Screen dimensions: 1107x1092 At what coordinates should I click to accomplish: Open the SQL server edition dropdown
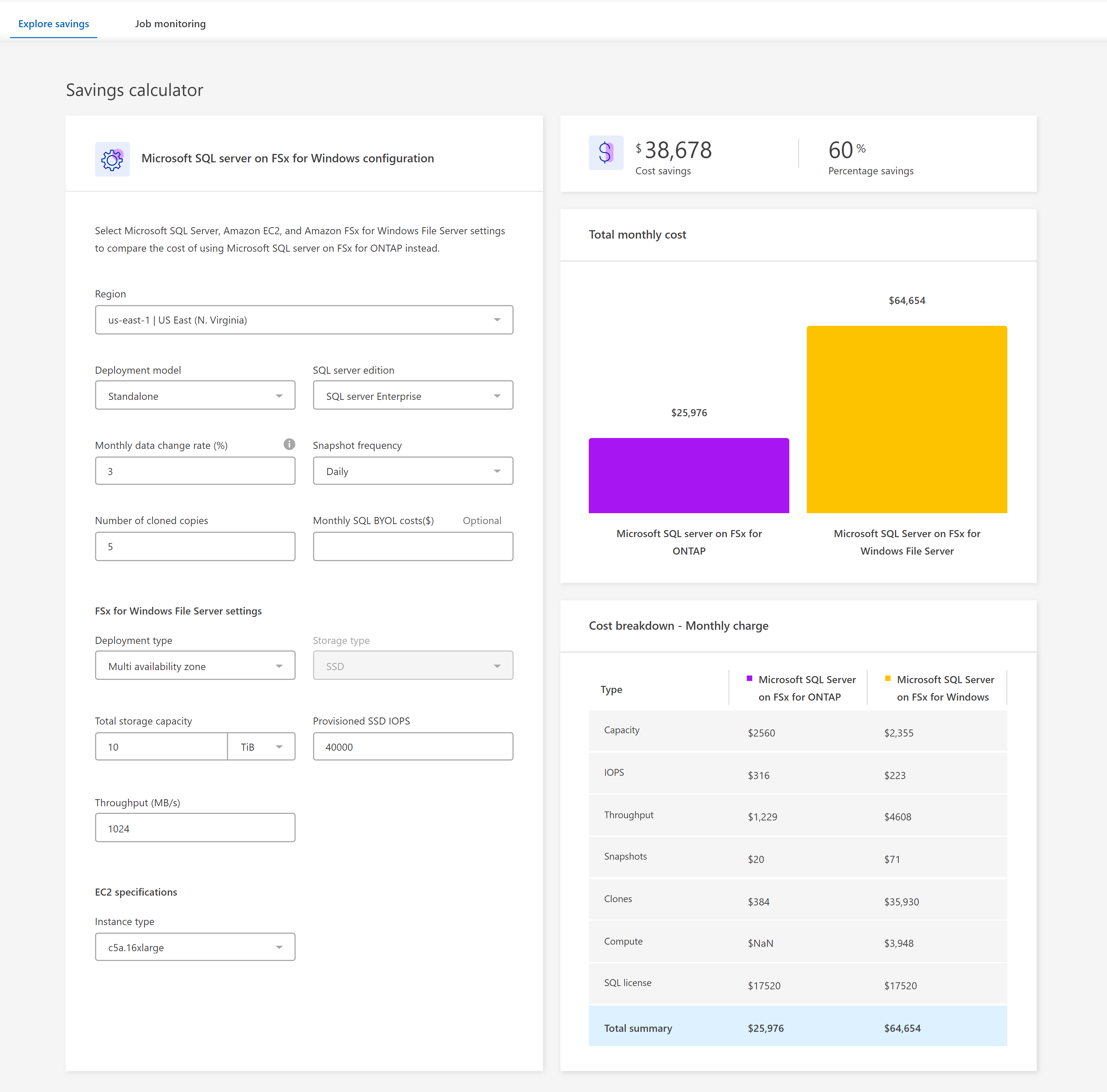(x=413, y=396)
